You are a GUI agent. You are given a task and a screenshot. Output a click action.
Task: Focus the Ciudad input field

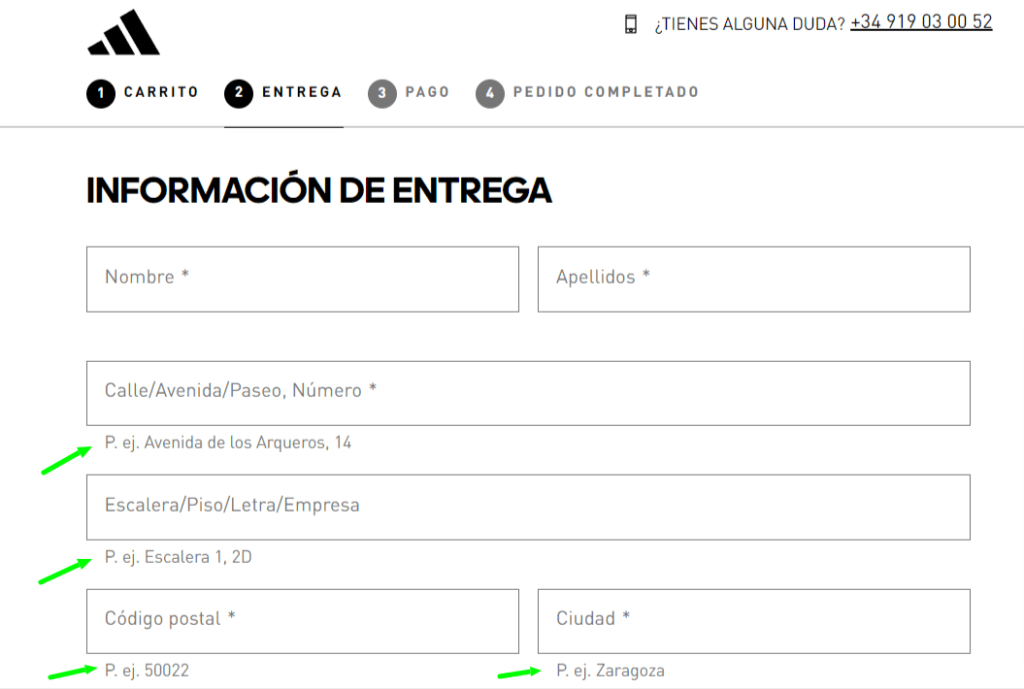(754, 621)
